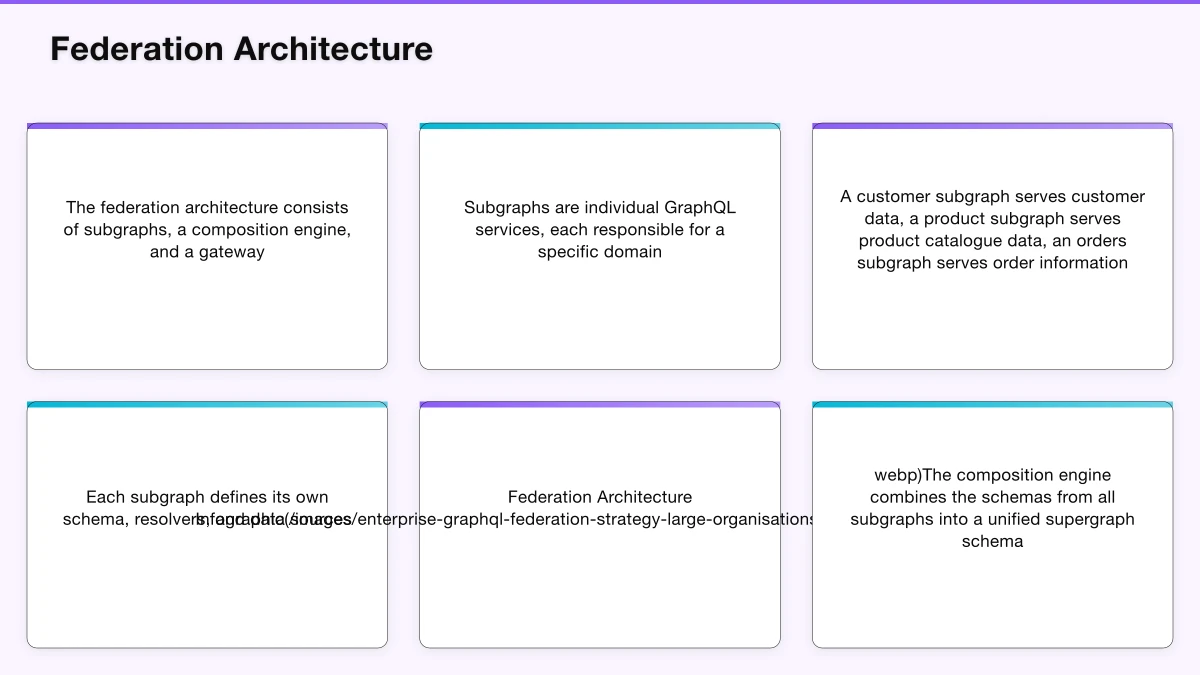Select the teal header bar above the Subgraphs card
Screen dimensions: 1200x675
click(600, 126)
